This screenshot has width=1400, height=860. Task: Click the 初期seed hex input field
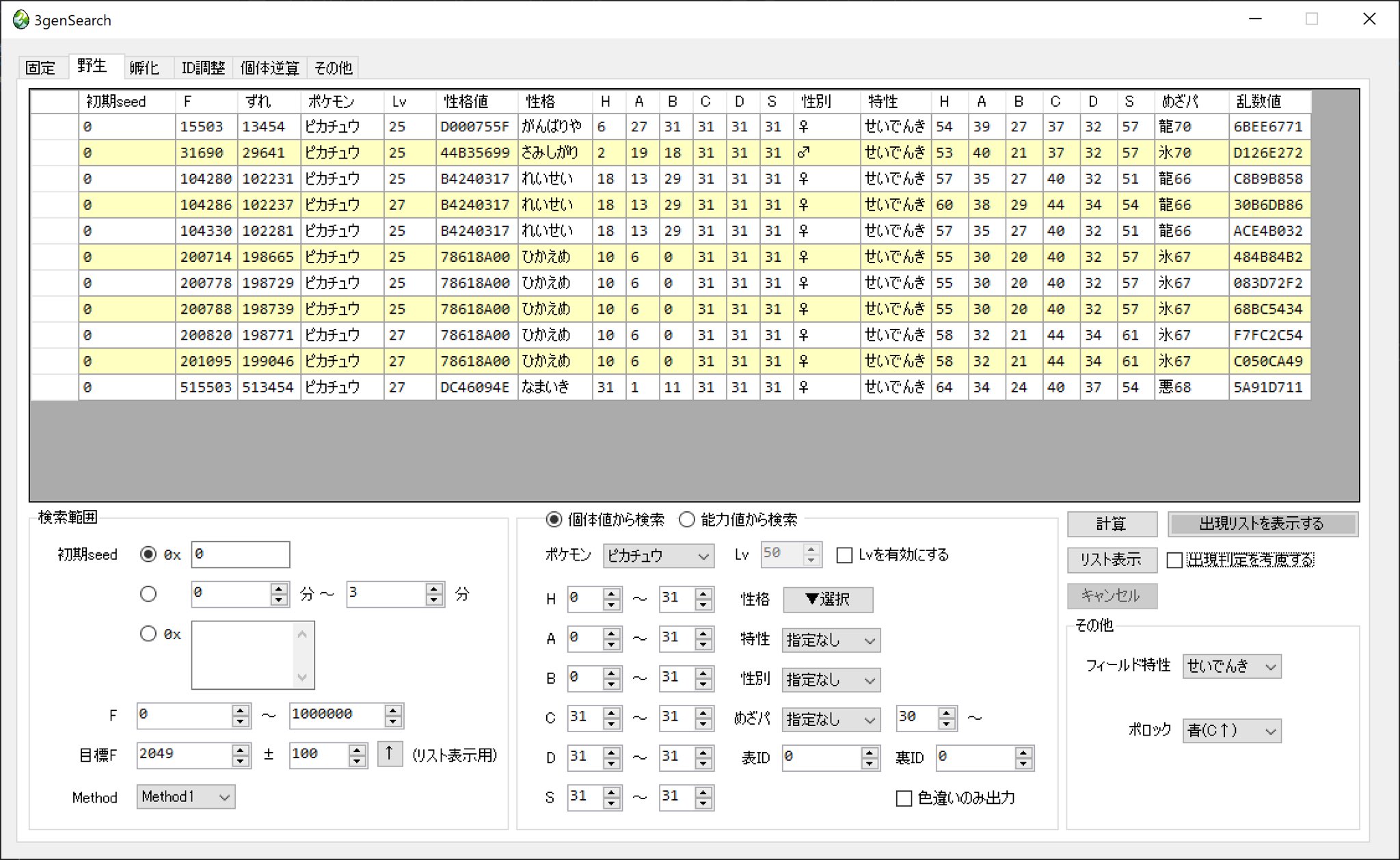point(240,554)
